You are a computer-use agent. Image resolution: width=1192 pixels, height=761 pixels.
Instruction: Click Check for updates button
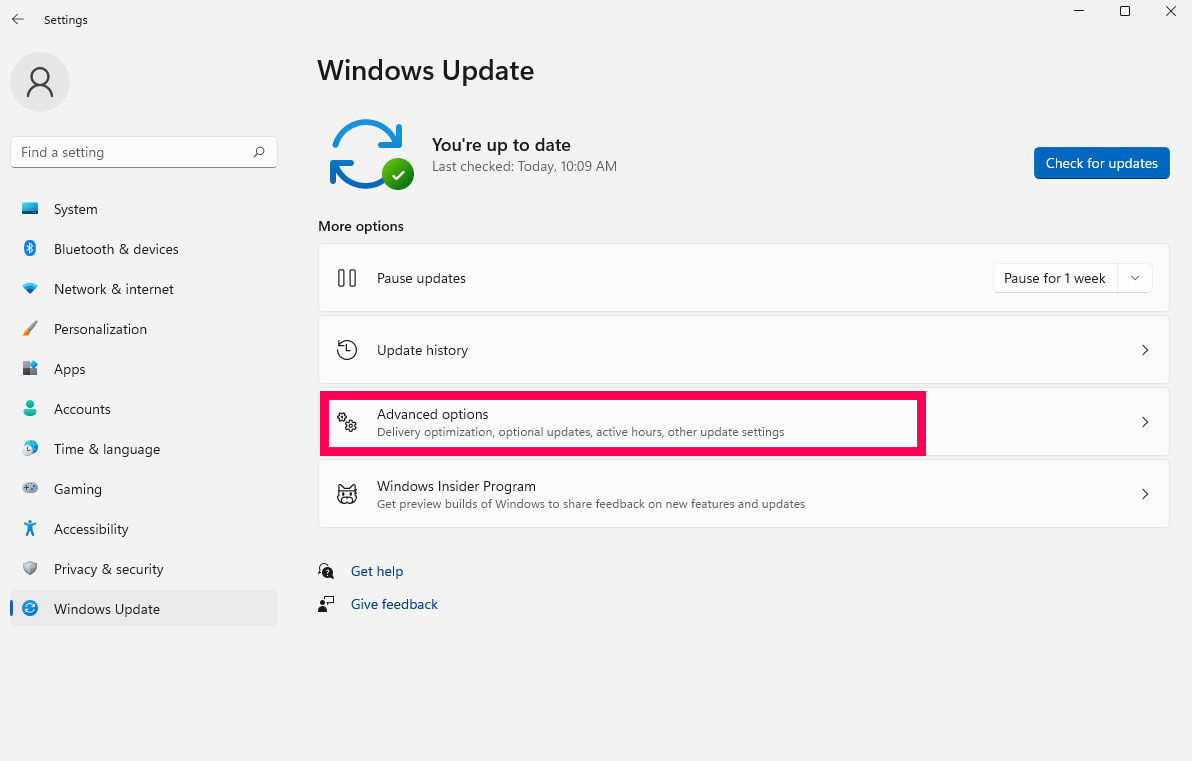(x=1102, y=163)
